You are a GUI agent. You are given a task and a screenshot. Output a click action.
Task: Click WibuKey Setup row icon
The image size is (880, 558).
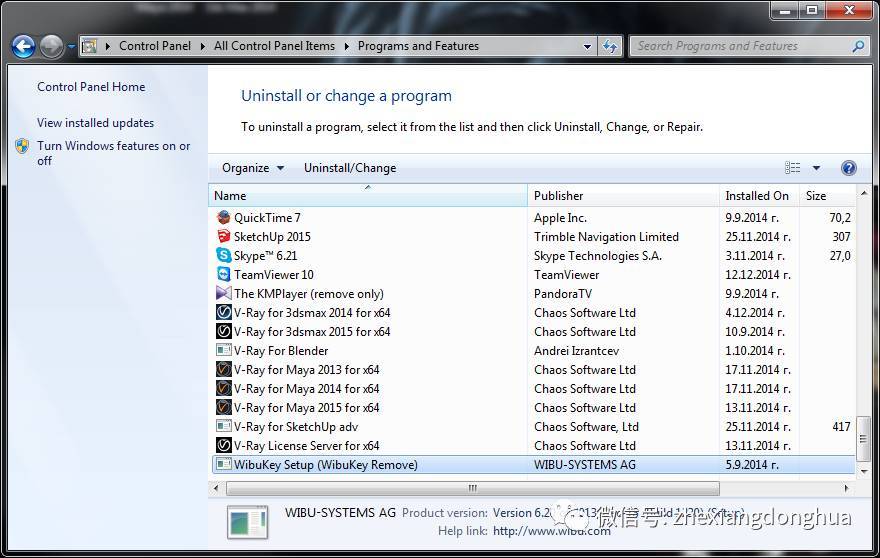tap(223, 464)
